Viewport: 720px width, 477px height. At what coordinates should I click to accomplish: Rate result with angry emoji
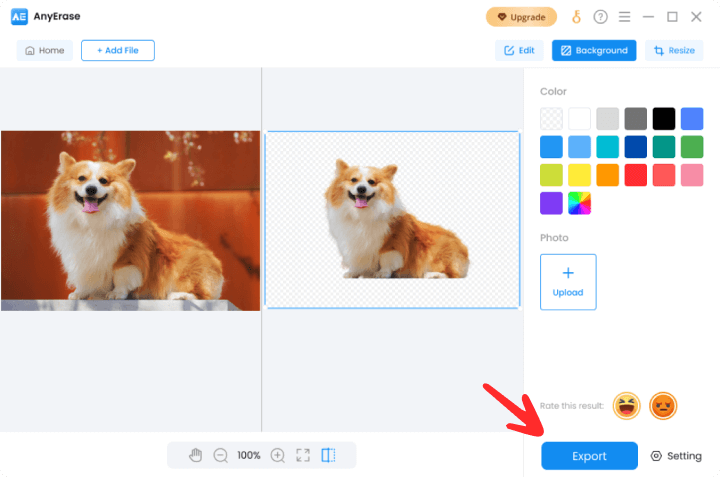point(663,405)
